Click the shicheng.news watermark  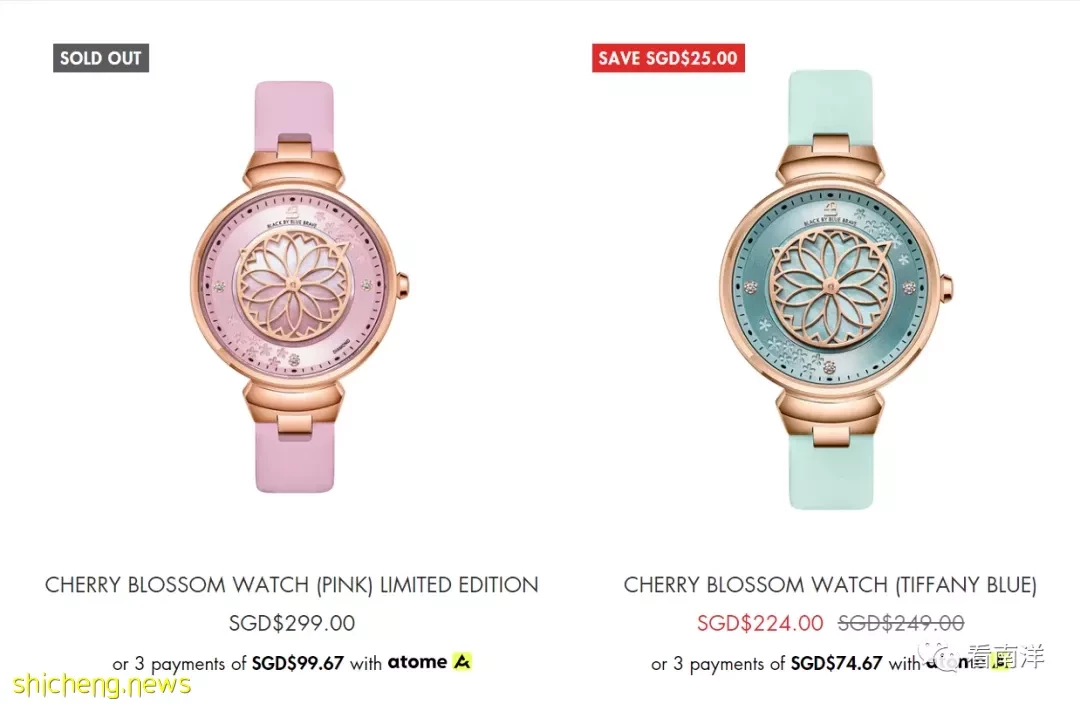(x=101, y=684)
